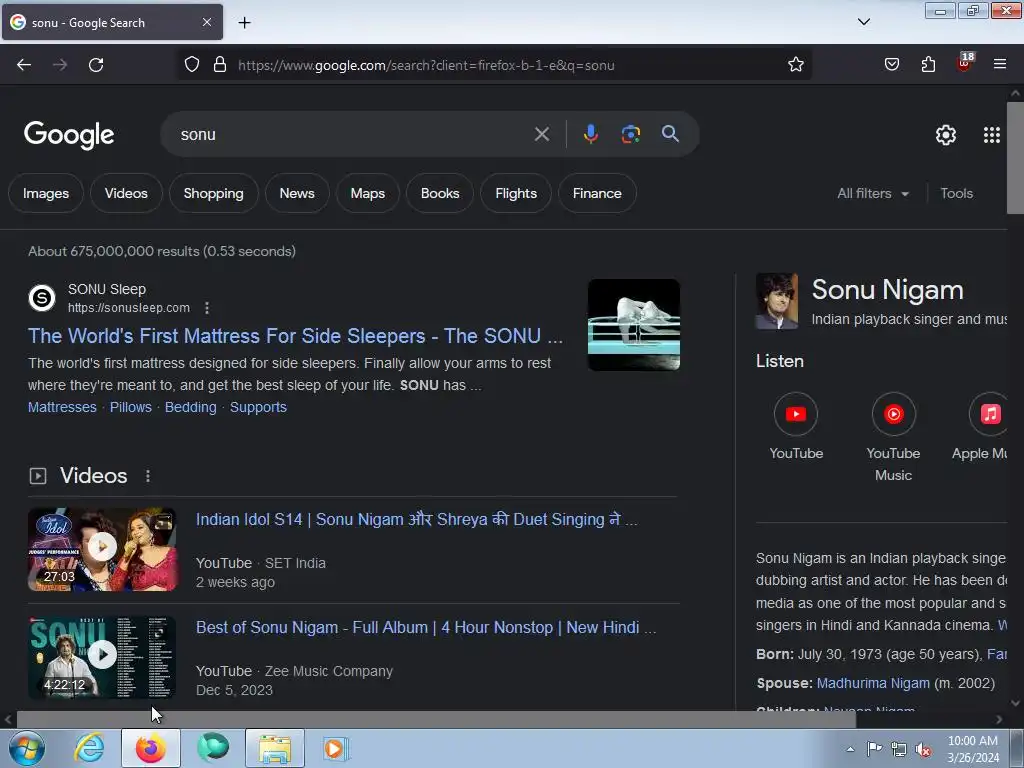Open Sonu Nigam portrait photo
The width and height of the screenshot is (1024, 768).
(776, 301)
